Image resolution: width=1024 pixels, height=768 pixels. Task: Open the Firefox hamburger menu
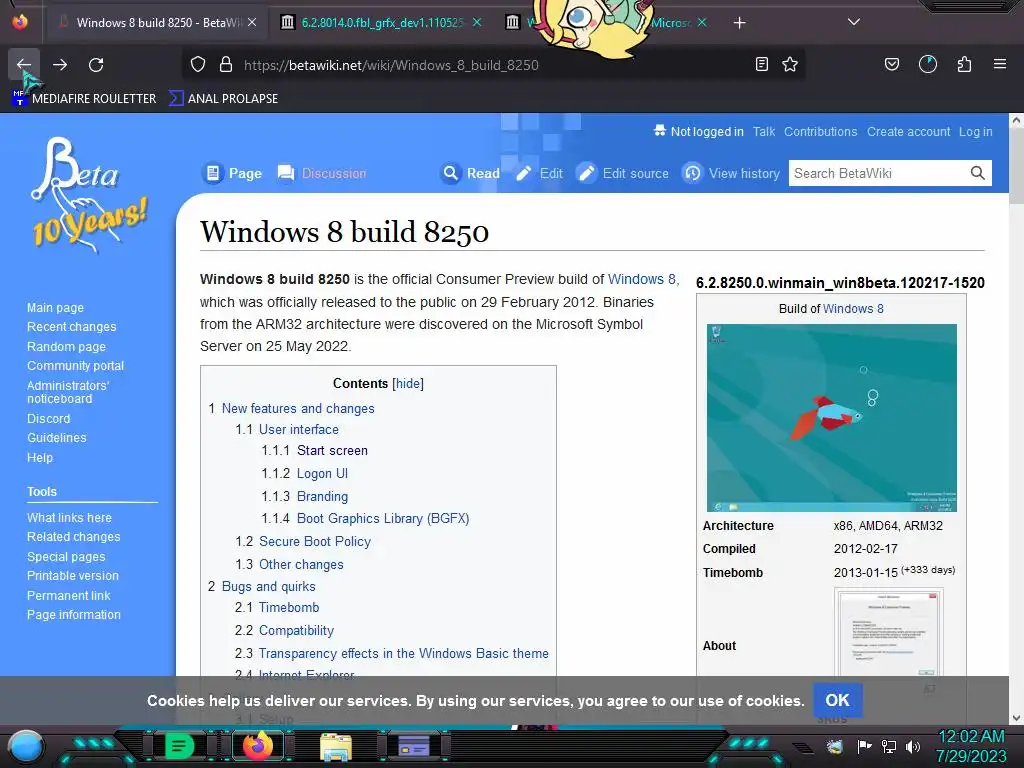point(1000,64)
